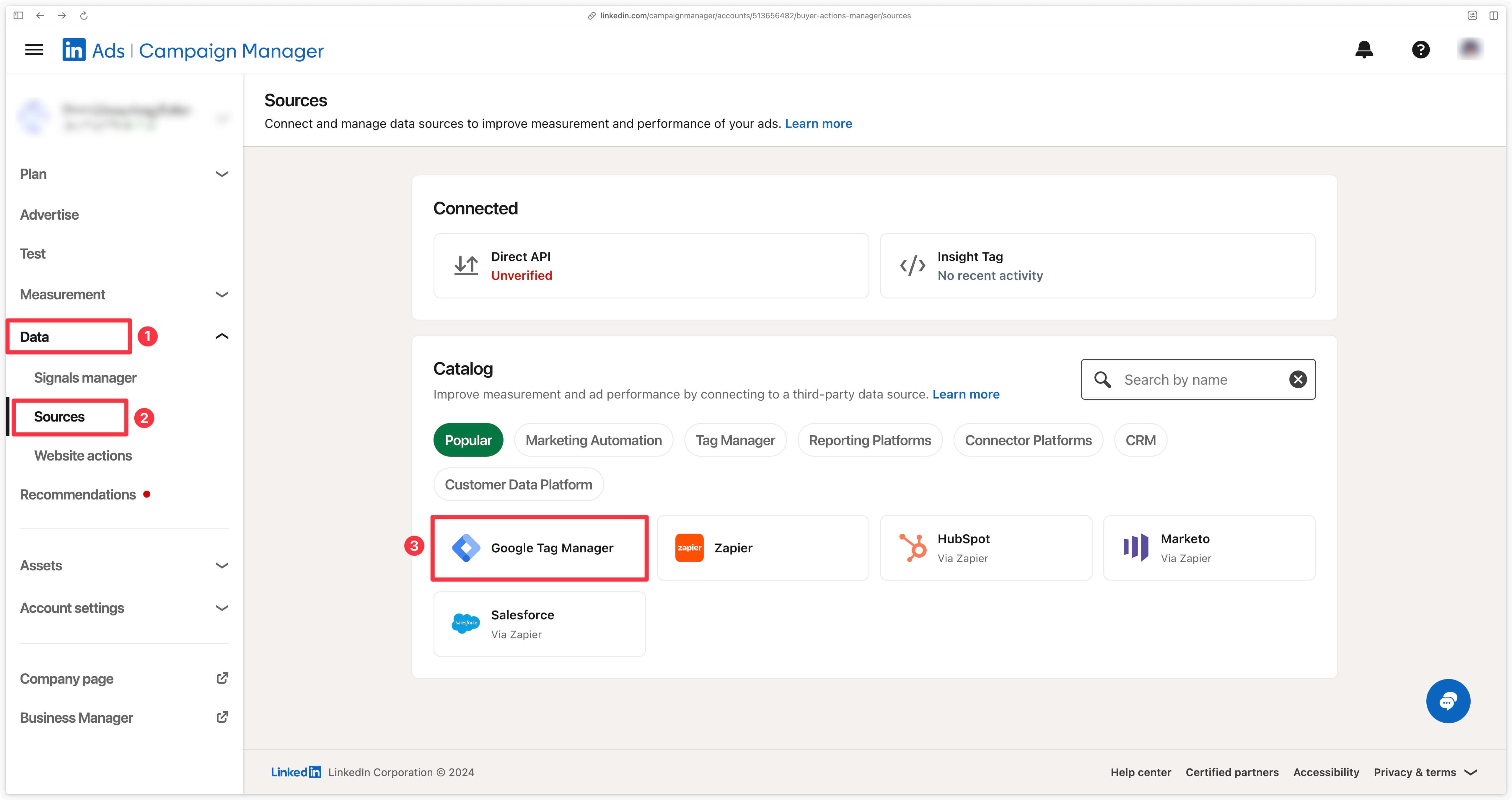1512x800 pixels.
Task: Click Learn more in the Sources header
Action: tap(818, 124)
